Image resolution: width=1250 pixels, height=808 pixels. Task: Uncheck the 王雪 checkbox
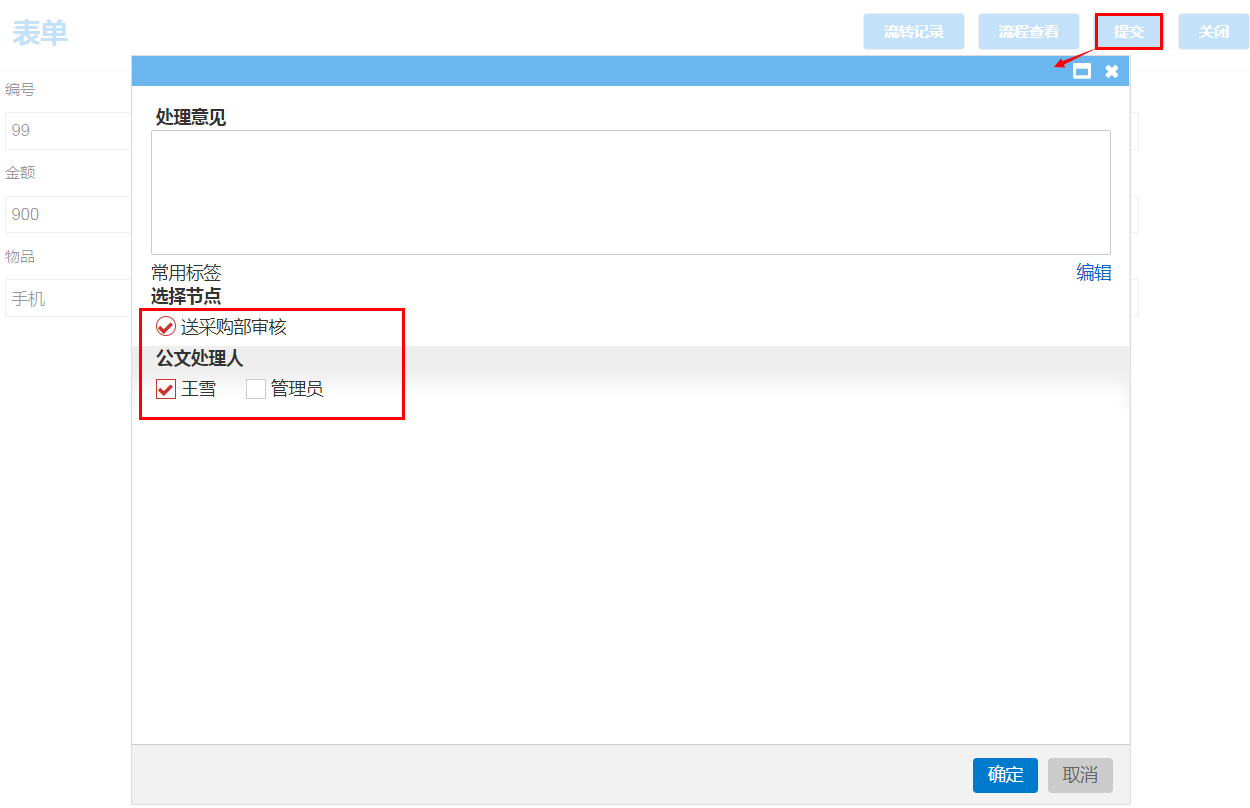[x=166, y=389]
